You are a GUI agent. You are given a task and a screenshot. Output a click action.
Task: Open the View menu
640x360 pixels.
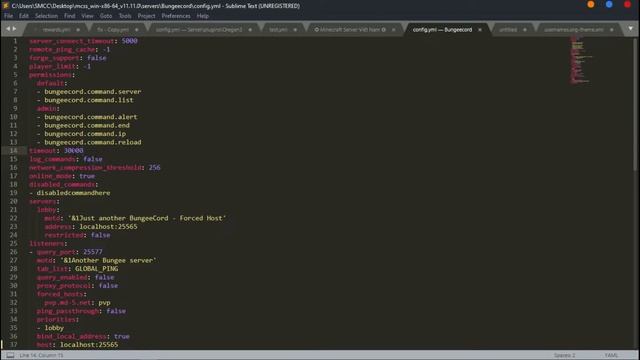click(x=87, y=16)
